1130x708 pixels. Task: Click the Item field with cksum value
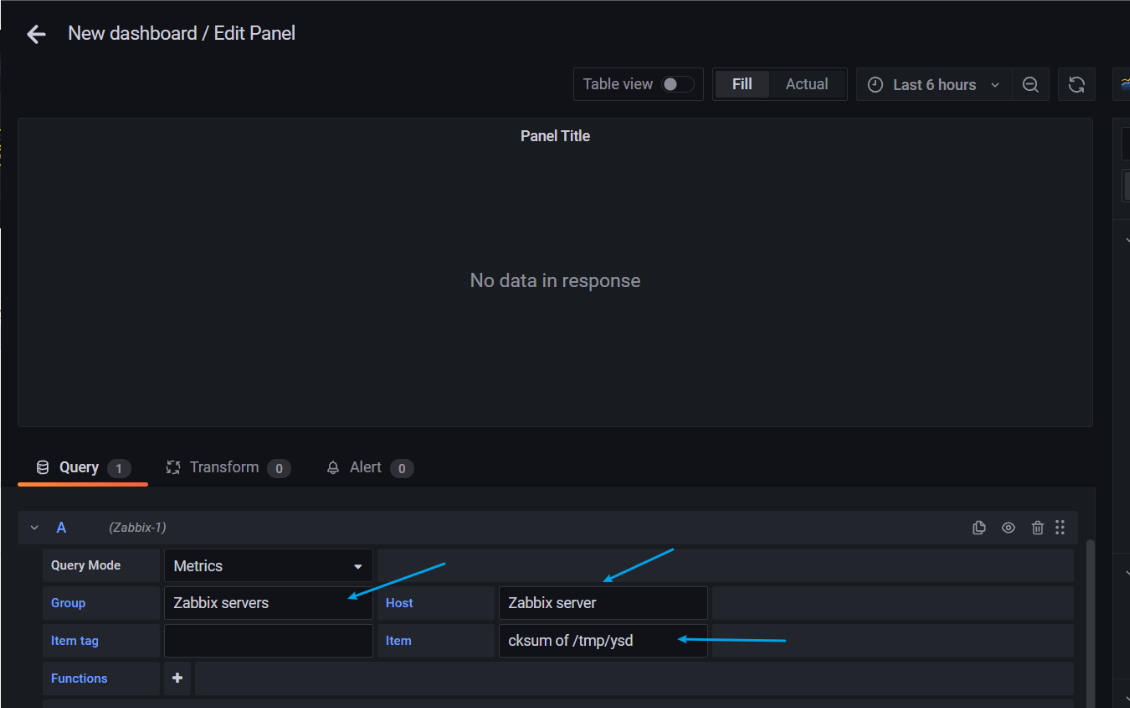pyautogui.click(x=602, y=641)
